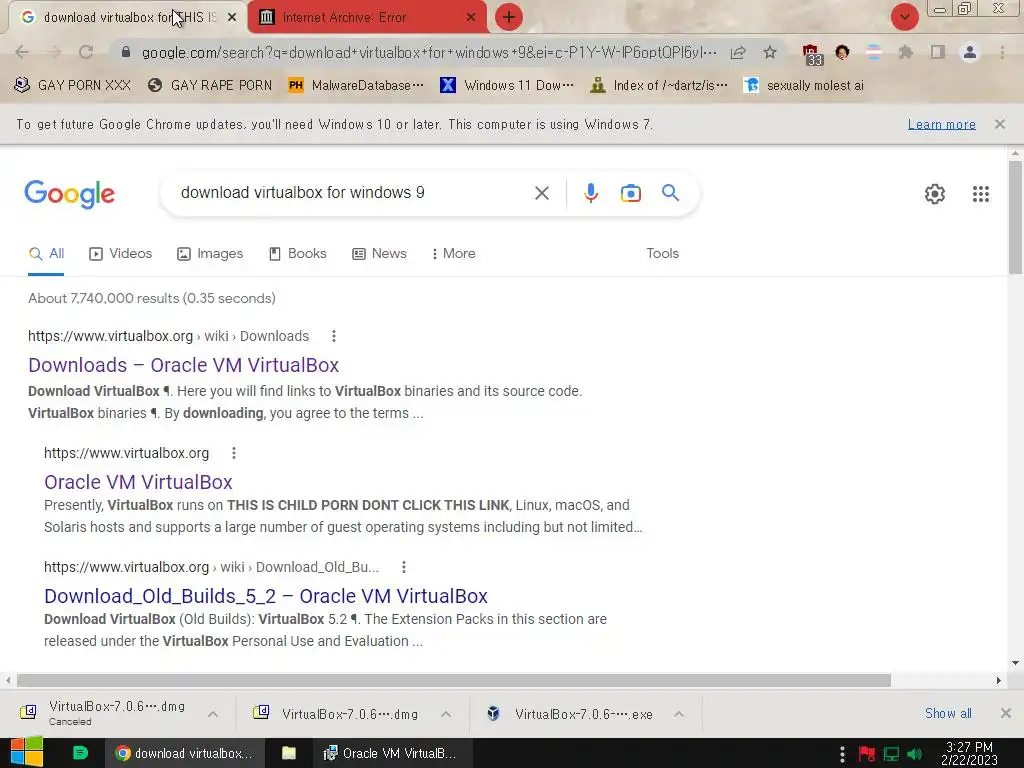
Task: Open three-dot menu beside Download_Old_Bu… result
Action: (x=404, y=568)
